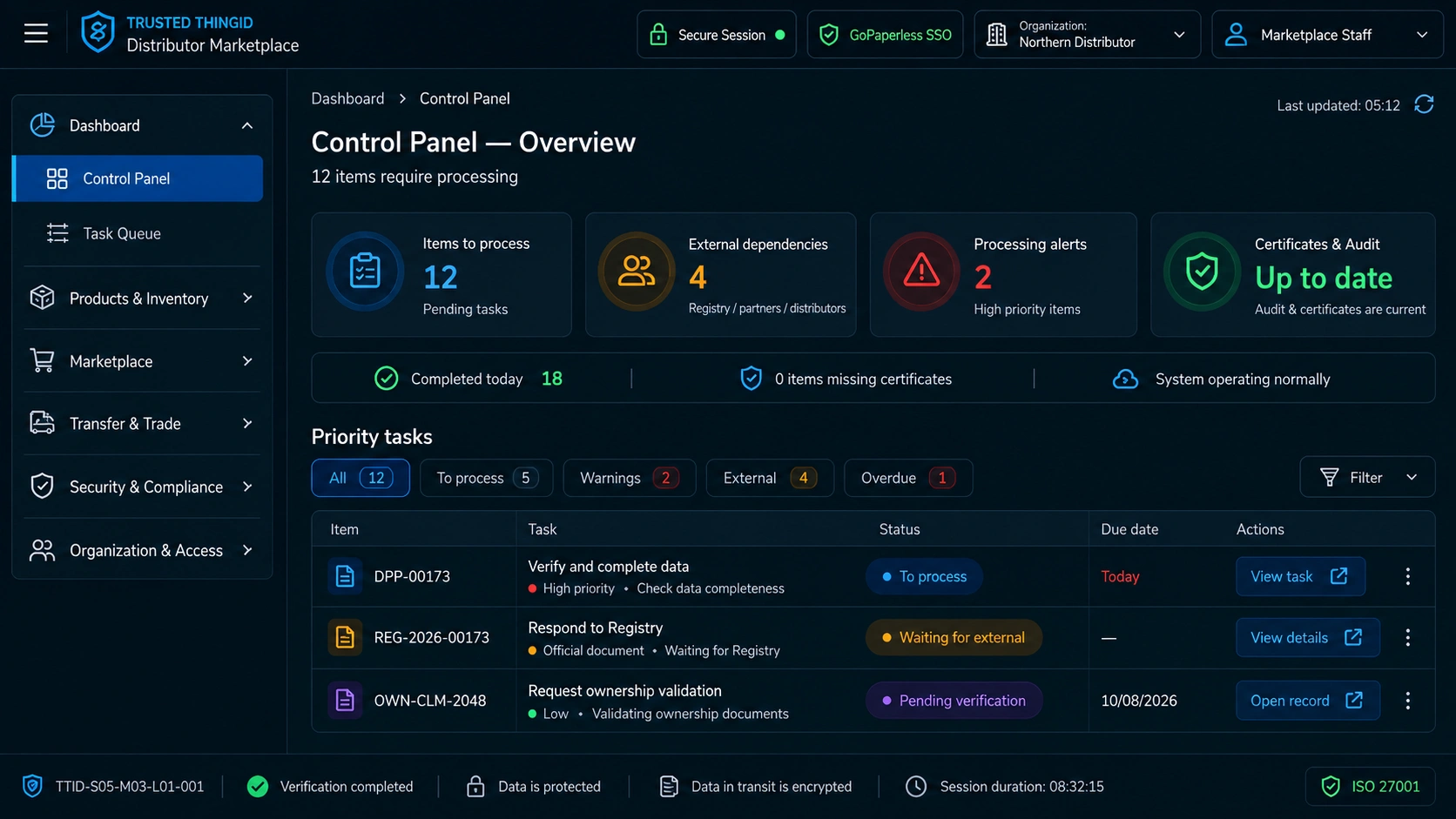Click the session duration clock icon
This screenshot has width=1456, height=819.
(916, 786)
